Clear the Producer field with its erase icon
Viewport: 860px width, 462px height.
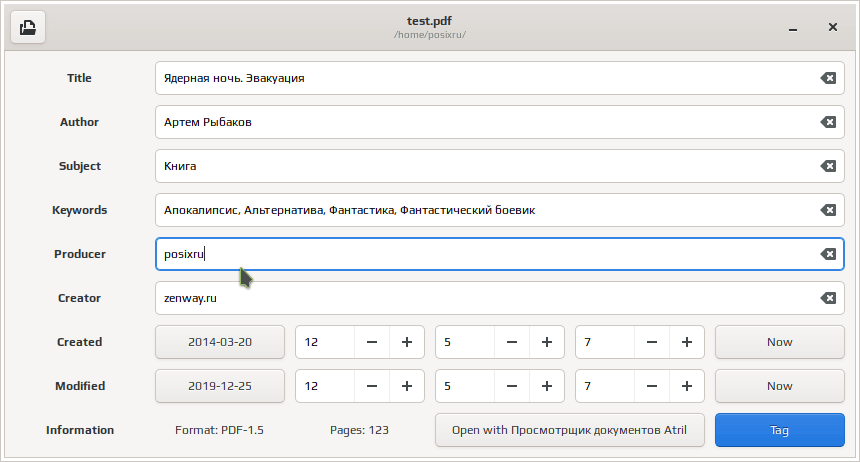828,254
